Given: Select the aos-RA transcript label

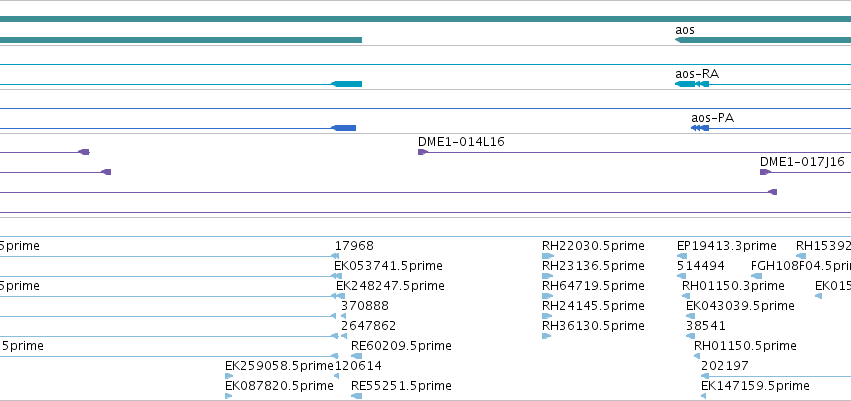Looking at the screenshot, I should (697, 74).
